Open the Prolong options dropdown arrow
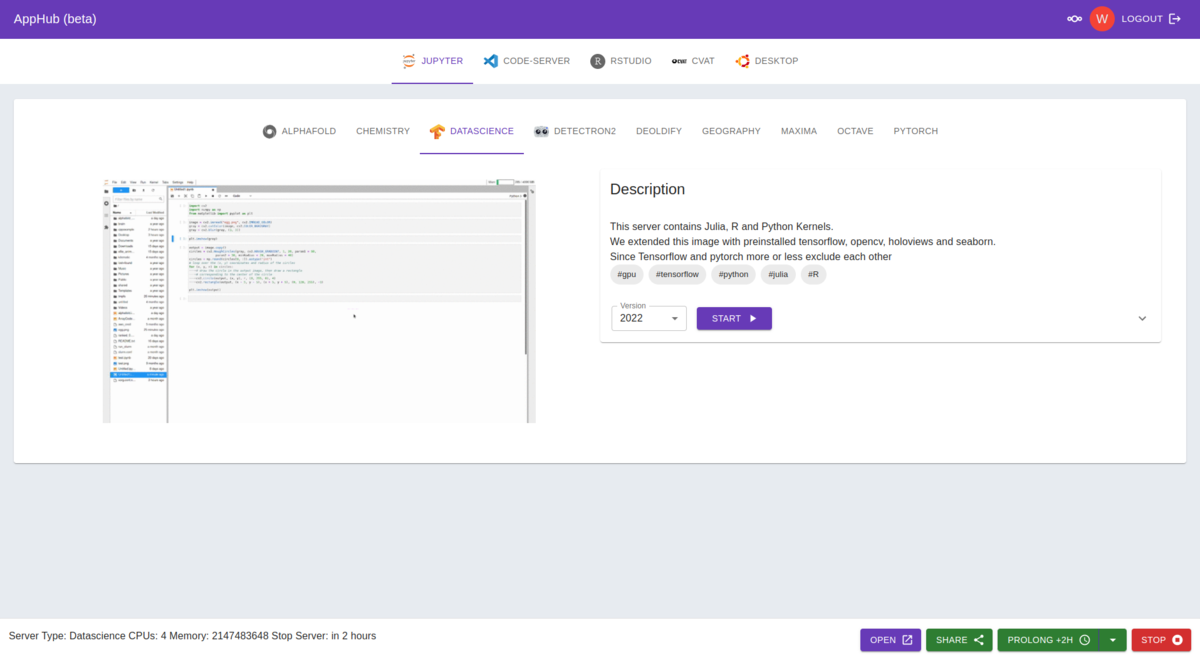The height and width of the screenshot is (665, 1200). [1112, 640]
